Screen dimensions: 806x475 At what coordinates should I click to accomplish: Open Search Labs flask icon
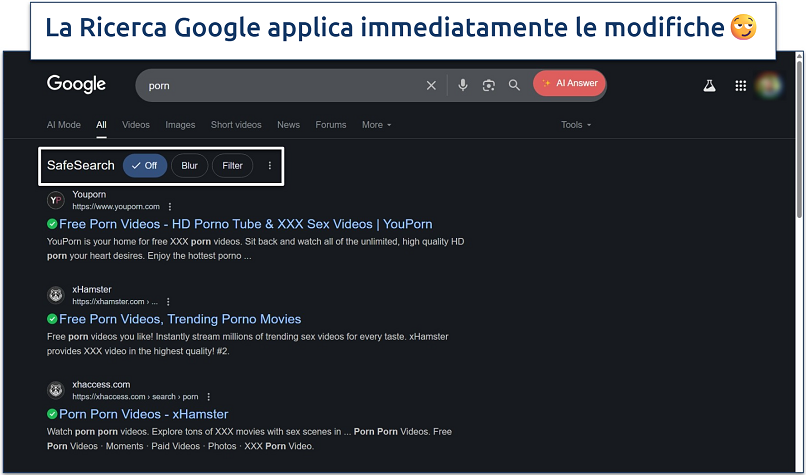[x=709, y=86]
